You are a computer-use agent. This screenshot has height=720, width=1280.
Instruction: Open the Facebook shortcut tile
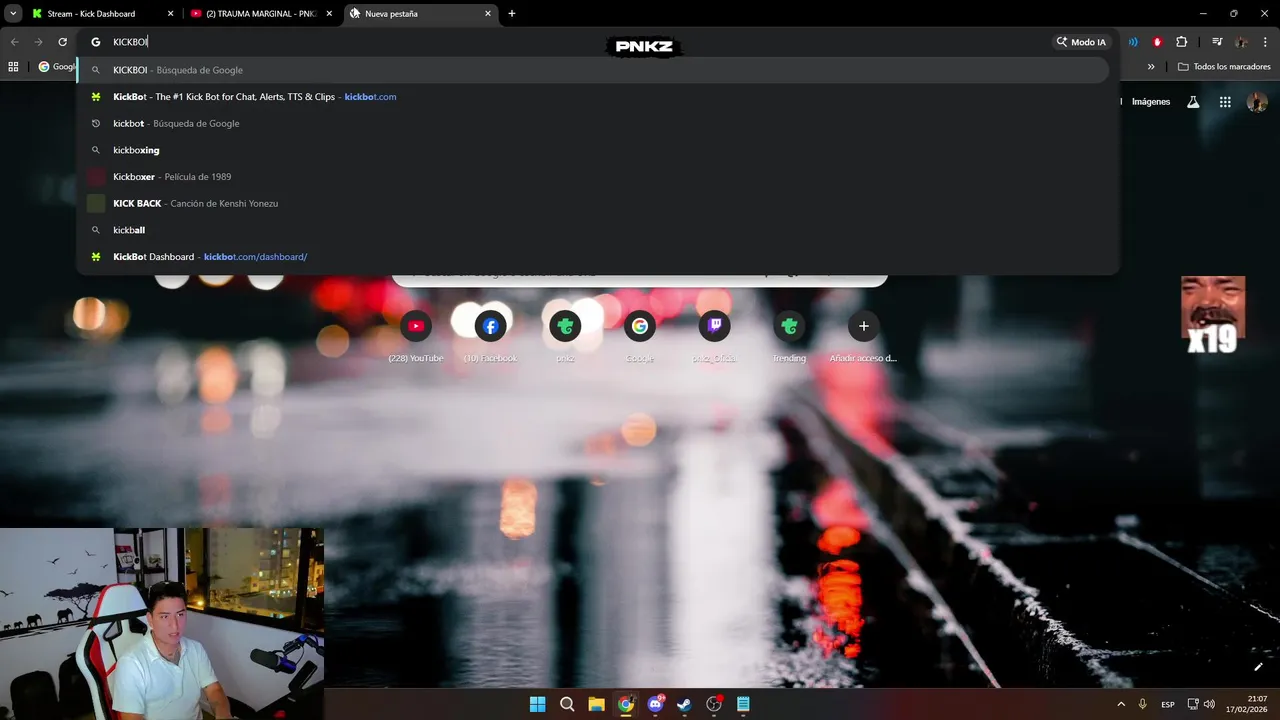pos(490,335)
